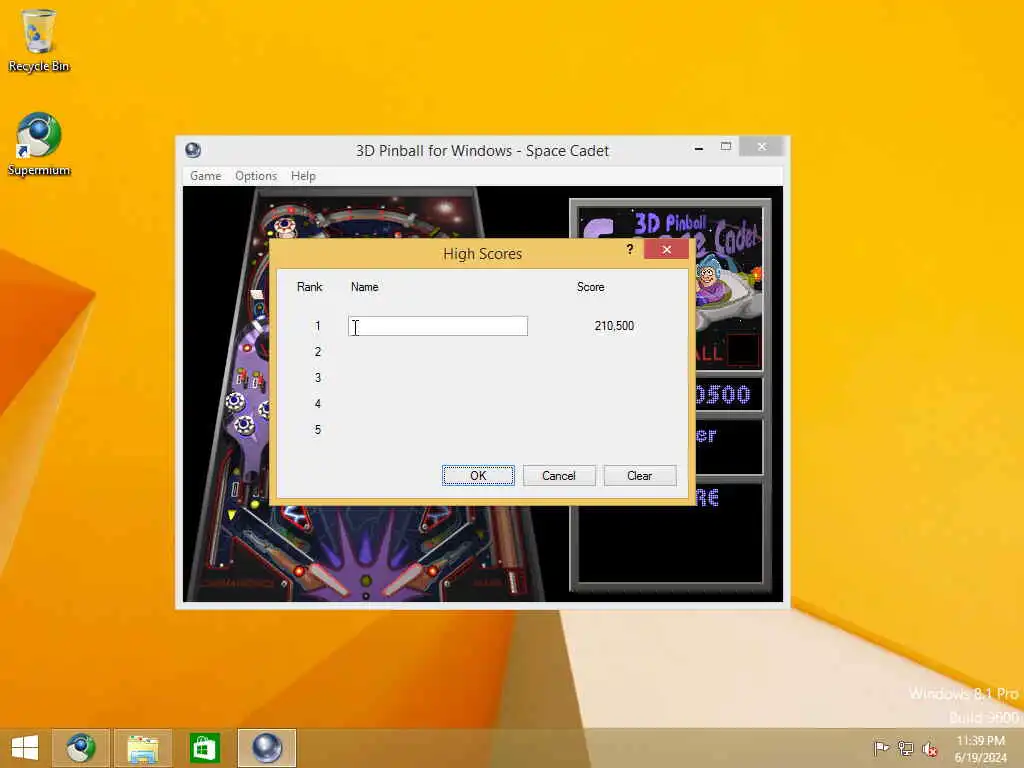Maximize the 3D Pinball window

coord(726,146)
